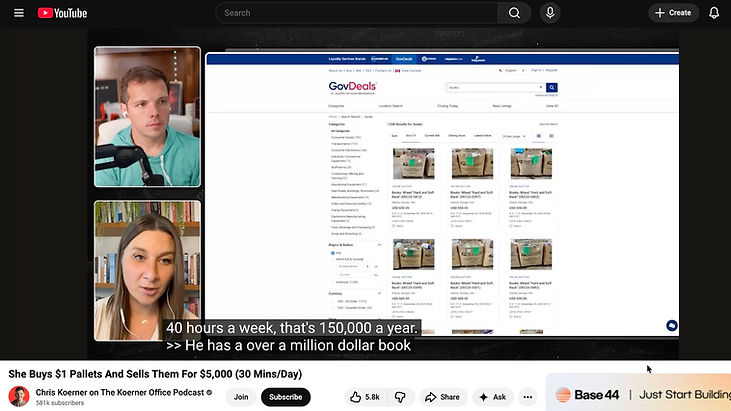Toggle the USD currency checkbox

pos(333,301)
